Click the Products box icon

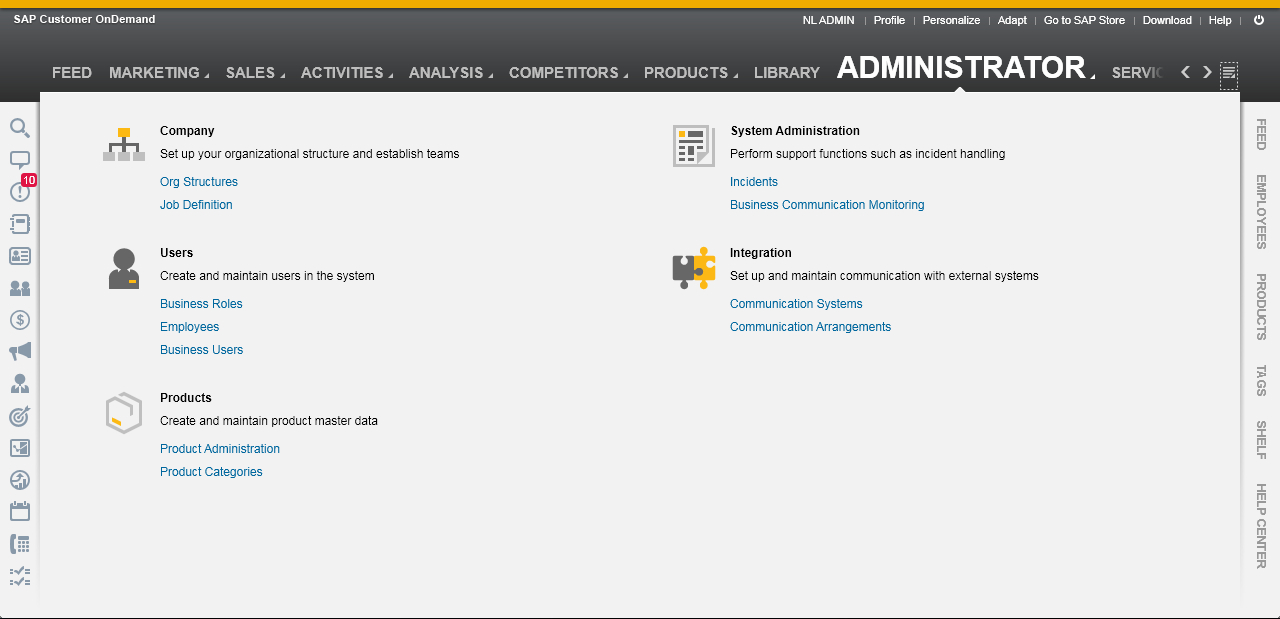(x=124, y=413)
